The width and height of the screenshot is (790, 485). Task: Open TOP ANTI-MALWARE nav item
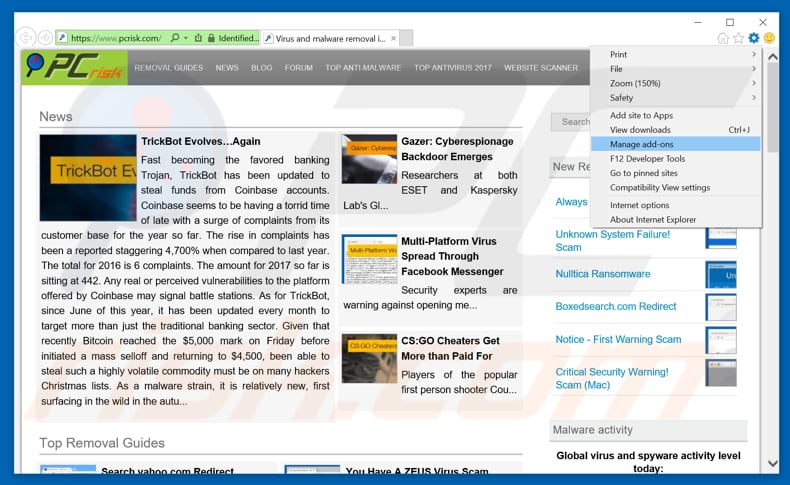click(x=363, y=67)
